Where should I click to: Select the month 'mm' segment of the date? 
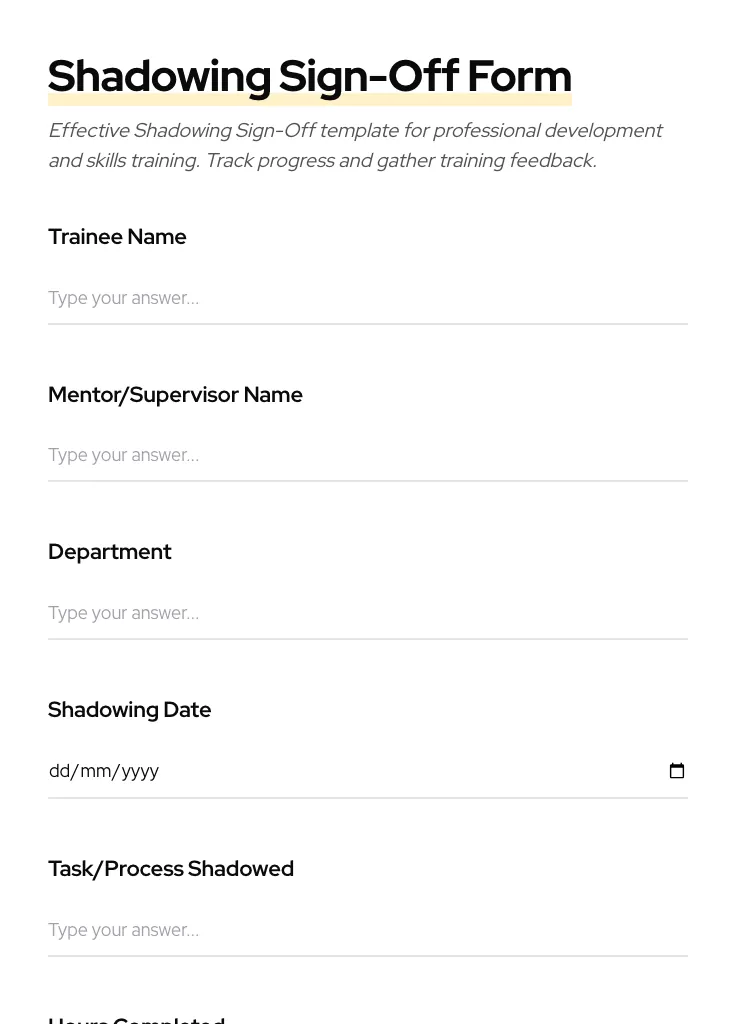pos(96,771)
